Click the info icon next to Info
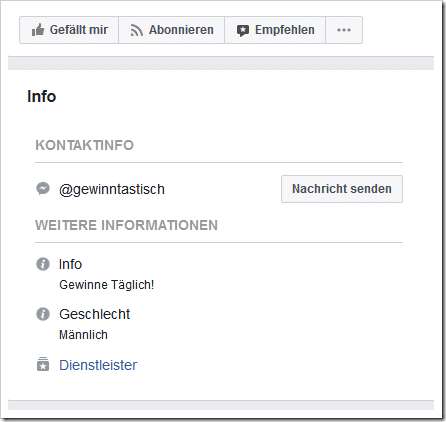This screenshot has width=446, height=422. click(x=43, y=264)
